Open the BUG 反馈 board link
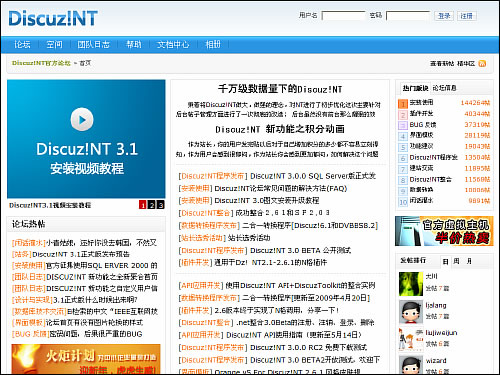The width and height of the screenshot is (500, 375). [x=423, y=125]
